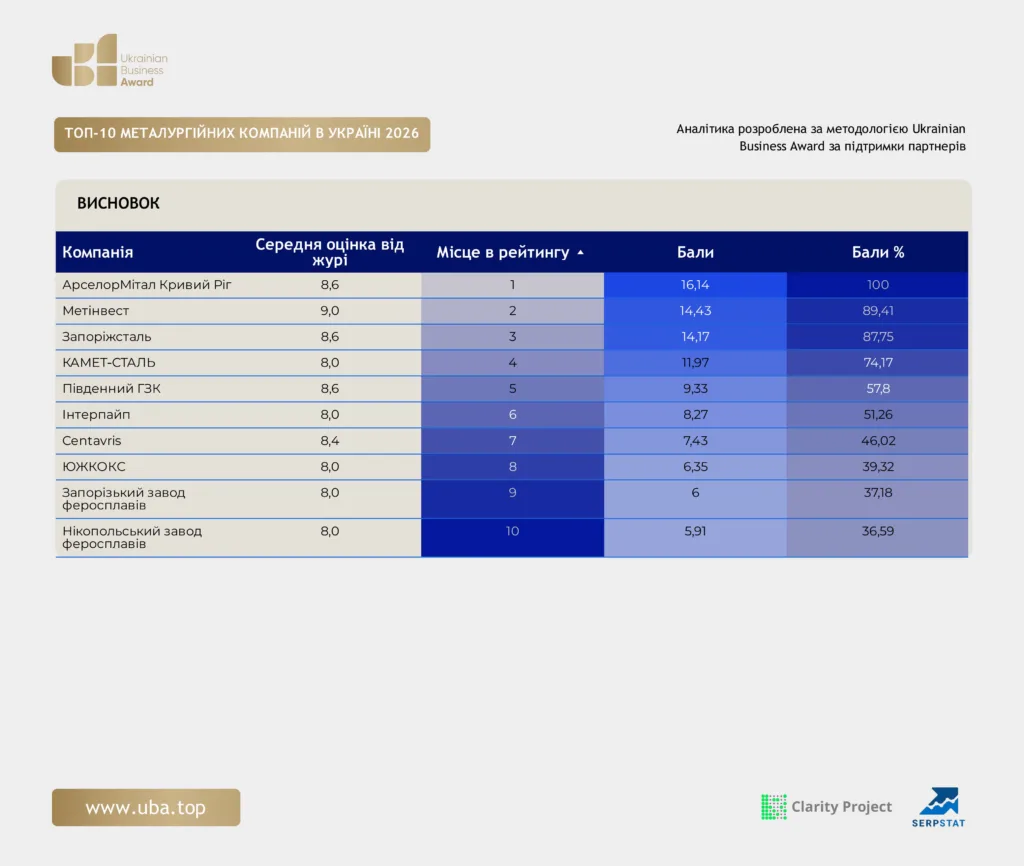
Task: Click the rank 7 cell
Action: tap(513, 441)
